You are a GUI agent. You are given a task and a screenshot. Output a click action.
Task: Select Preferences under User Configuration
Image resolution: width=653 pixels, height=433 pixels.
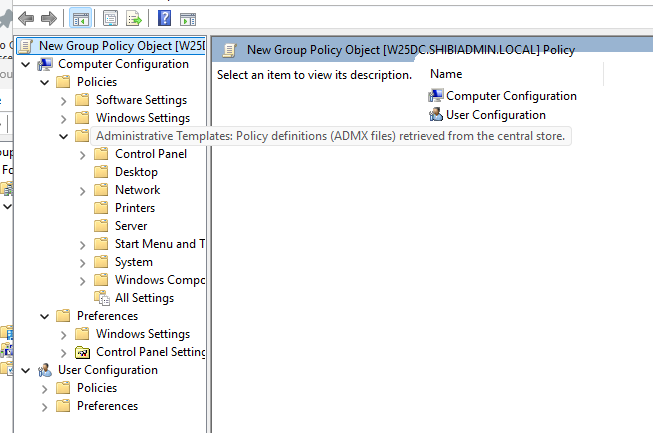click(x=107, y=406)
